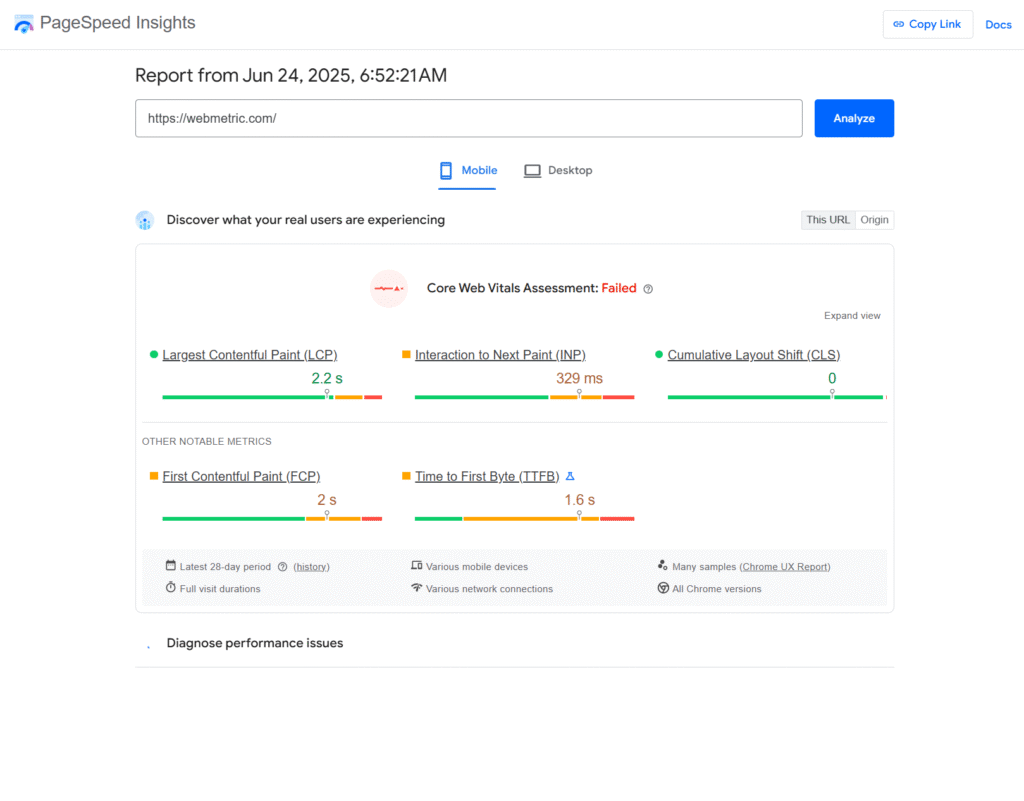Click the report date heading
Image resolution: width=1024 pixels, height=801 pixels.
[x=291, y=75]
